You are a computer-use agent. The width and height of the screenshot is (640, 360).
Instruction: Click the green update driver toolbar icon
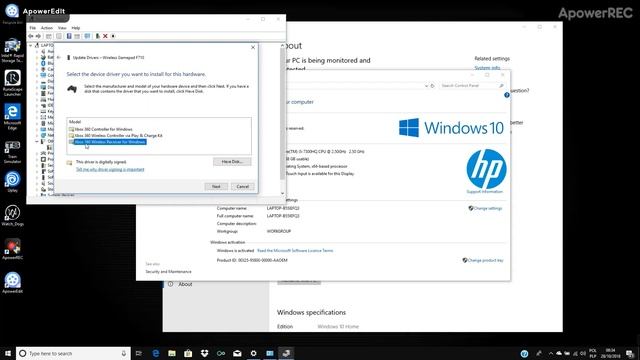tap(98, 36)
